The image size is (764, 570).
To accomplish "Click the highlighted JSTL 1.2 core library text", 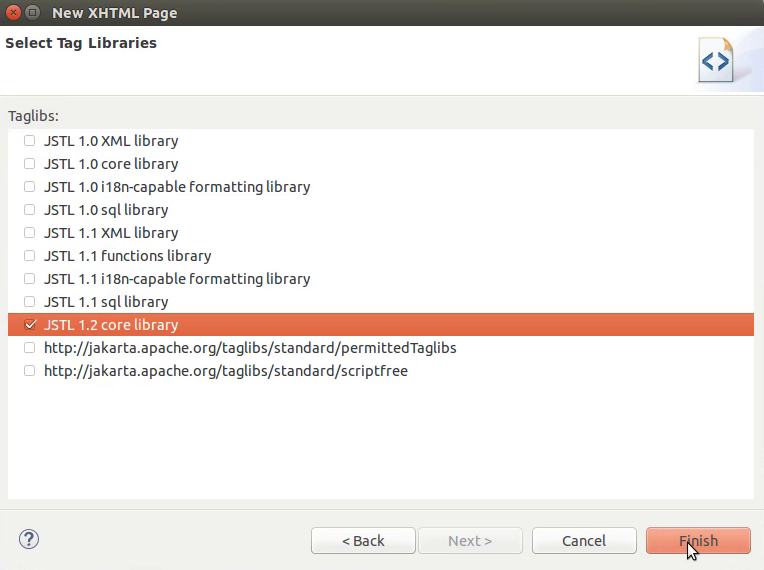I will point(111,324).
